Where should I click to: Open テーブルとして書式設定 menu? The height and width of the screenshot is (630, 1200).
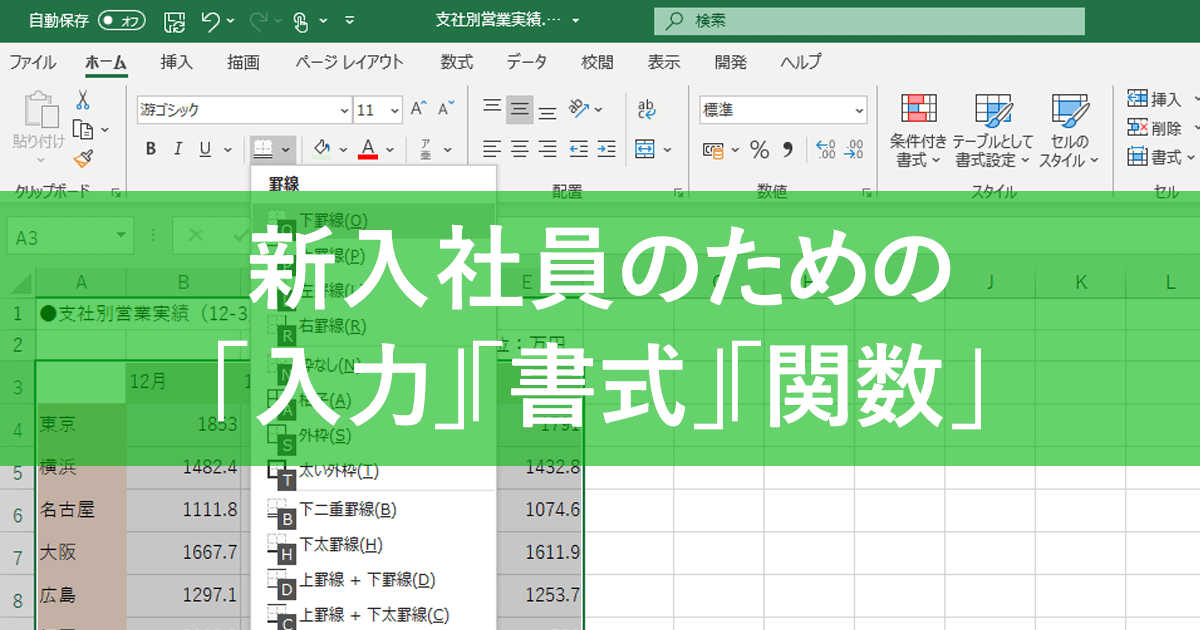(993, 130)
